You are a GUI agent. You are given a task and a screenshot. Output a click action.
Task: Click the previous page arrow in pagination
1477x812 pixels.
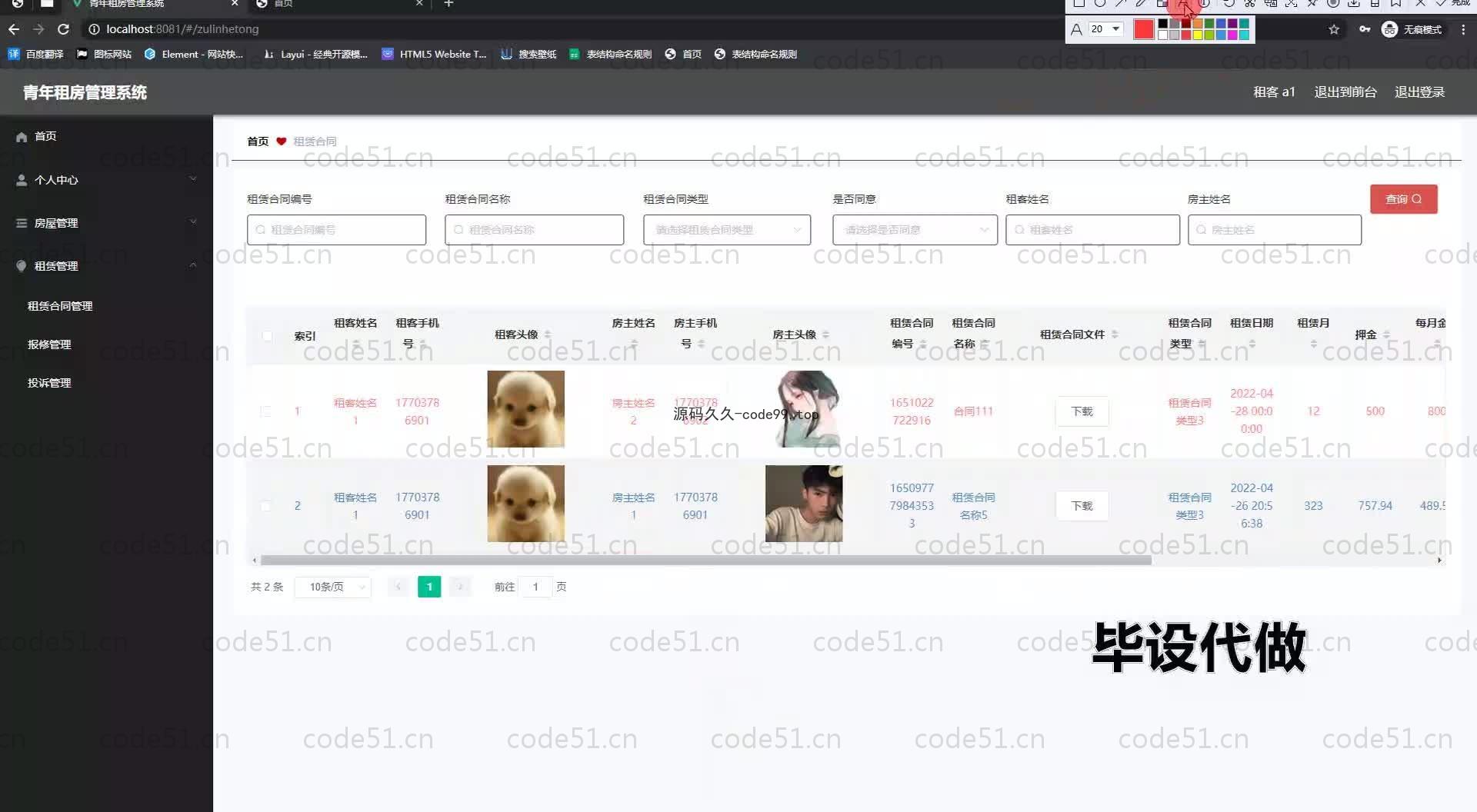398,587
